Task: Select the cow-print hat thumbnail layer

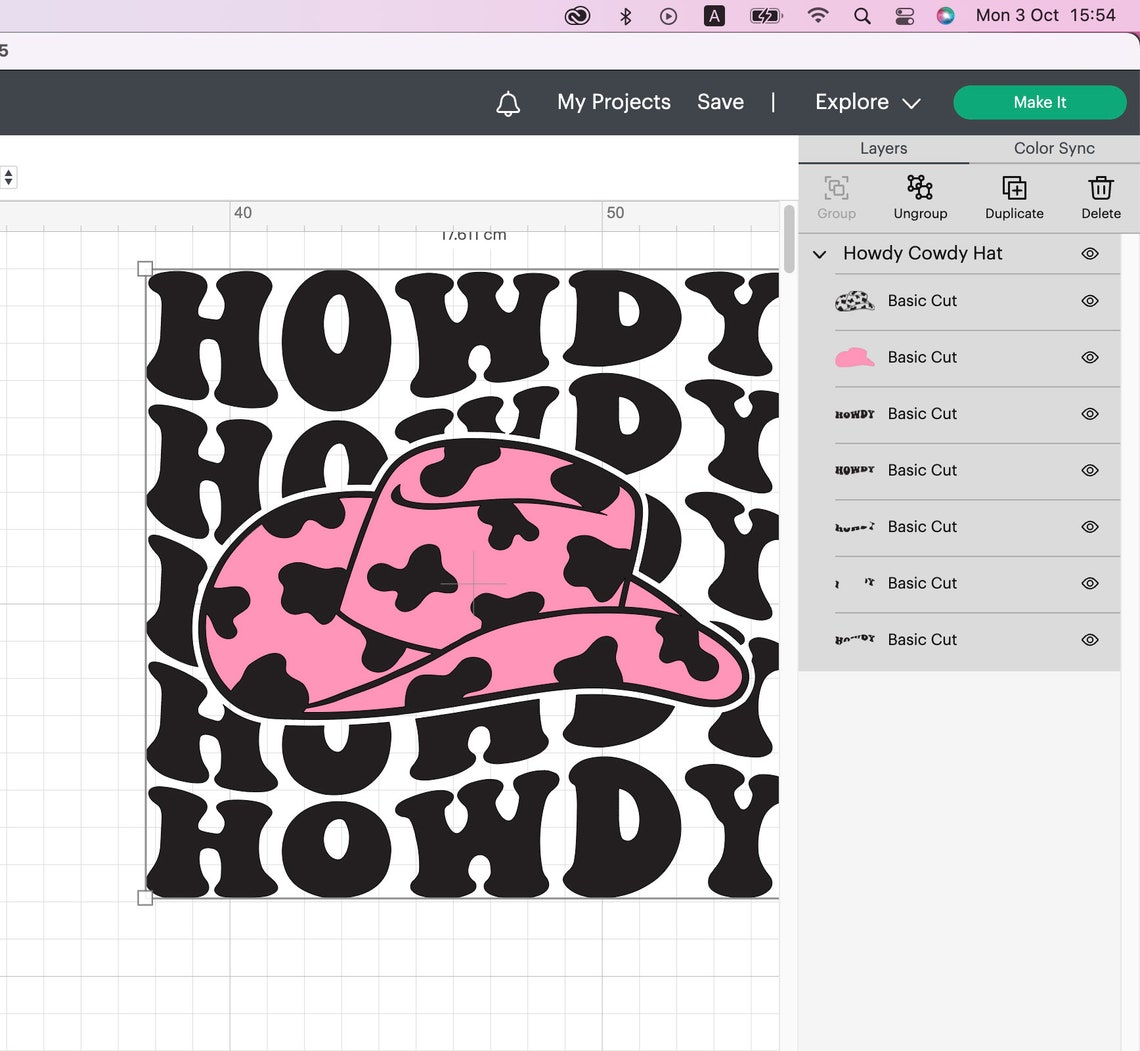Action: pyautogui.click(x=854, y=300)
